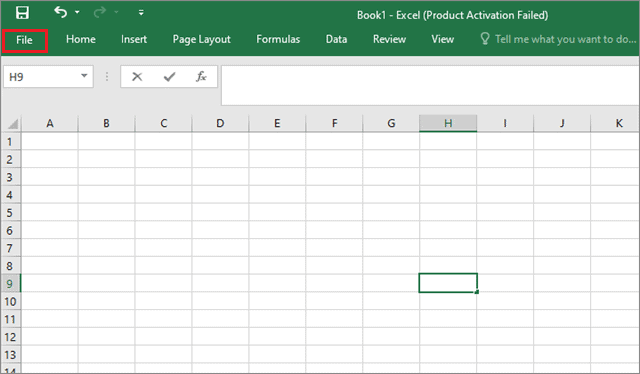Open the File tab
Screen dimensions: 640x374
point(24,40)
